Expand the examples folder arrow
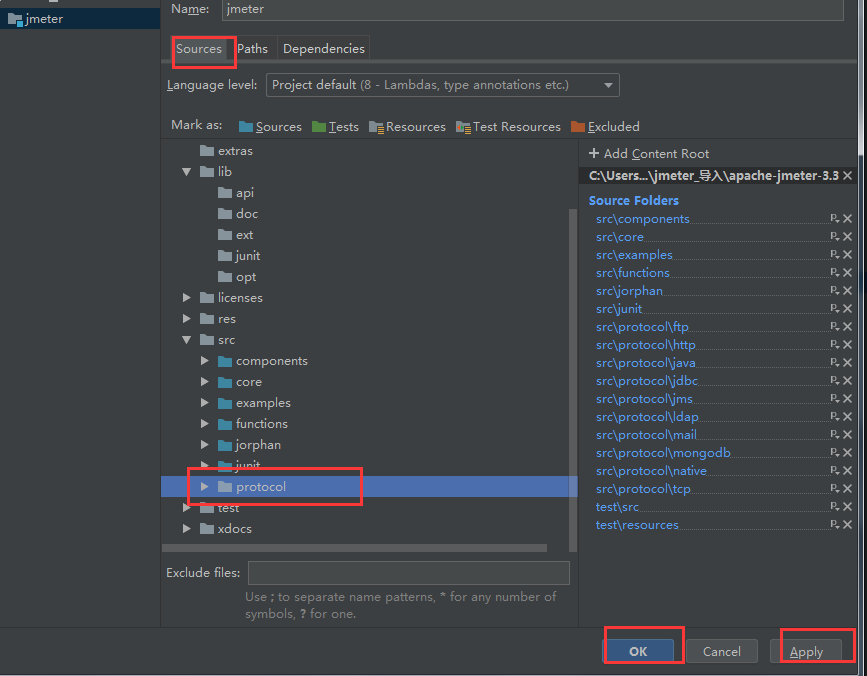Image resolution: width=867 pixels, height=676 pixels. pos(205,403)
